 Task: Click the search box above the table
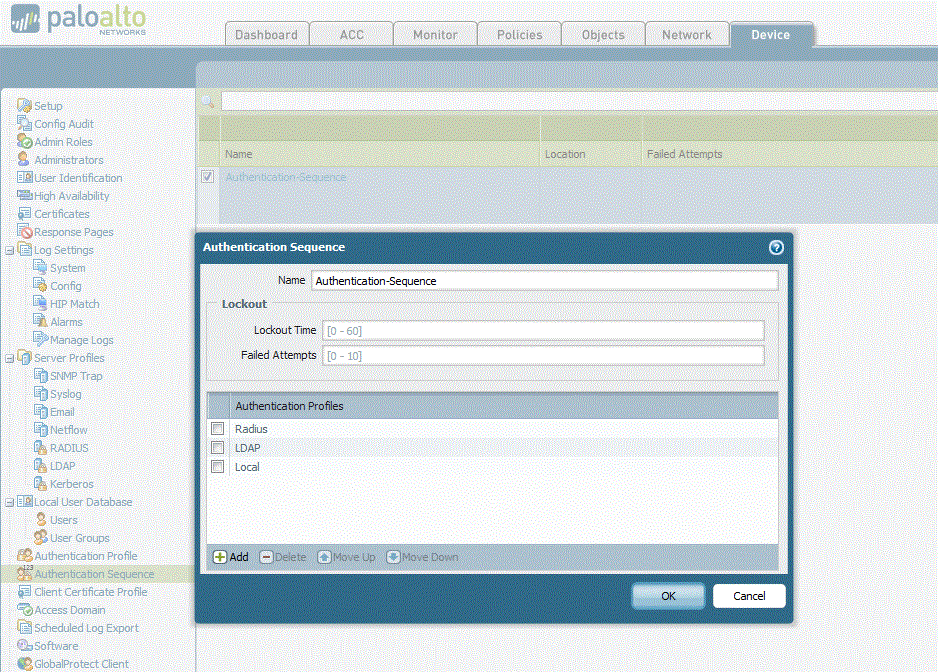tap(579, 101)
